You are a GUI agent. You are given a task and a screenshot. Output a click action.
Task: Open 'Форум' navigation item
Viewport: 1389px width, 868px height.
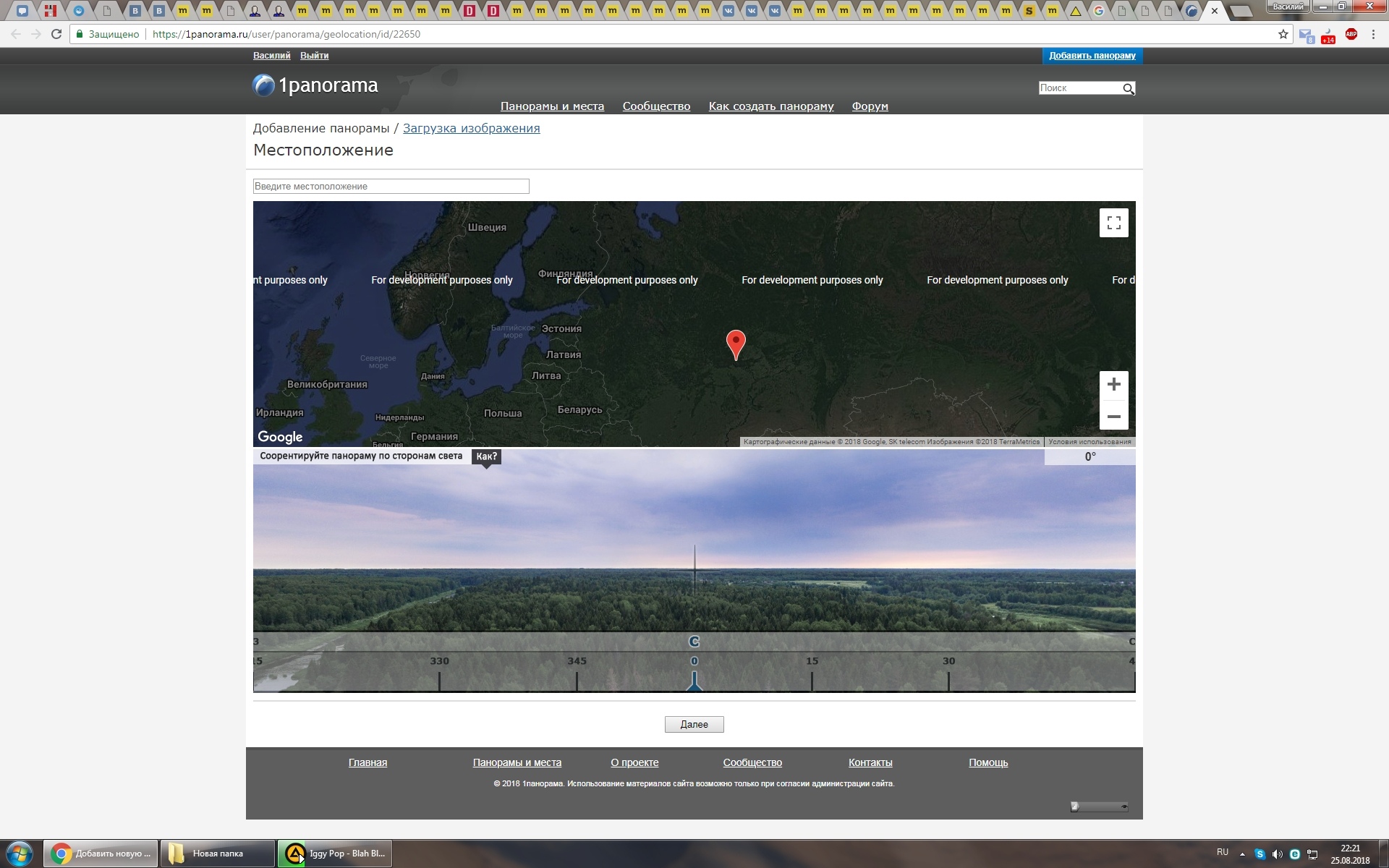(x=870, y=106)
